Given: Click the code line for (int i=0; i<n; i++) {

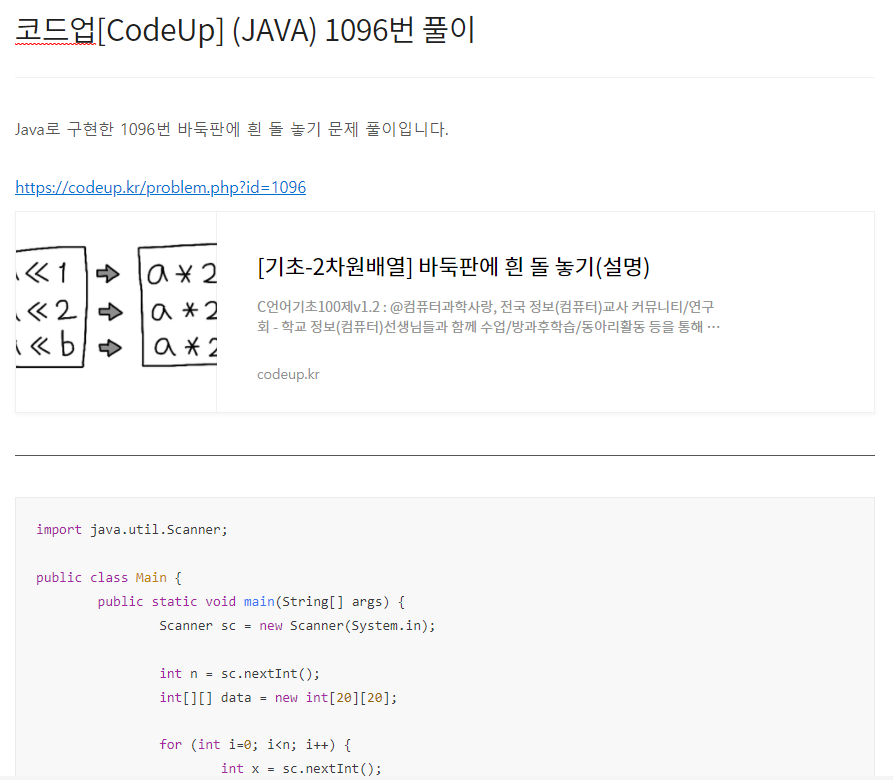Looking at the screenshot, I should 255,745.
